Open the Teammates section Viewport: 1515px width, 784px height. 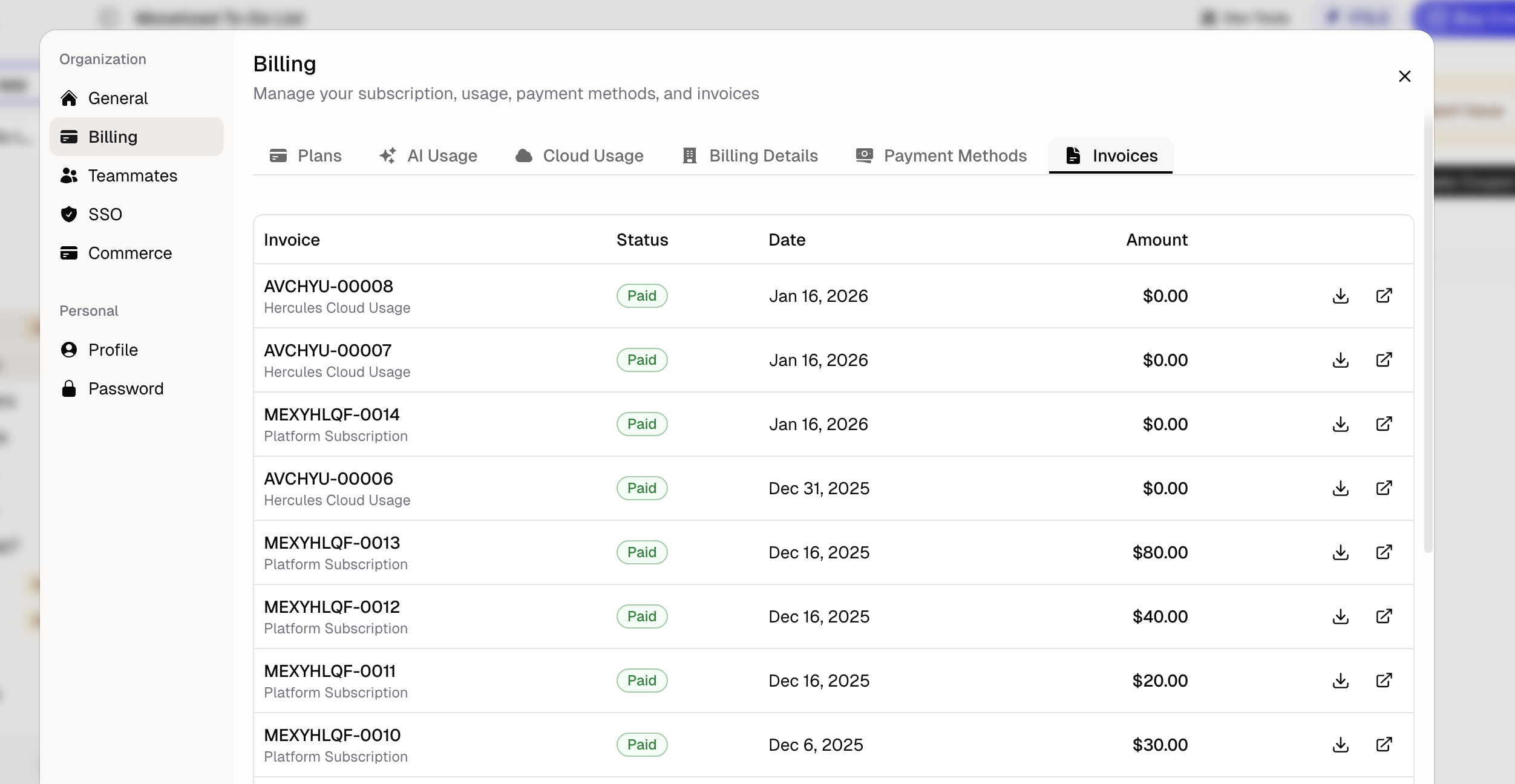coord(137,175)
